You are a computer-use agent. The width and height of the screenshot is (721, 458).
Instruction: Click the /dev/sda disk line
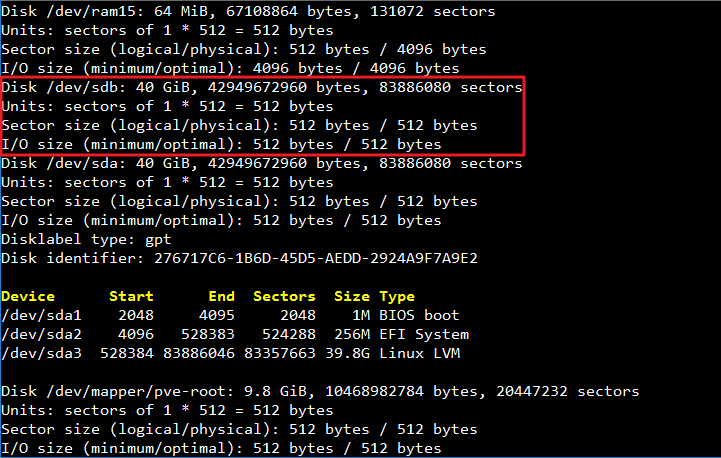(262, 163)
